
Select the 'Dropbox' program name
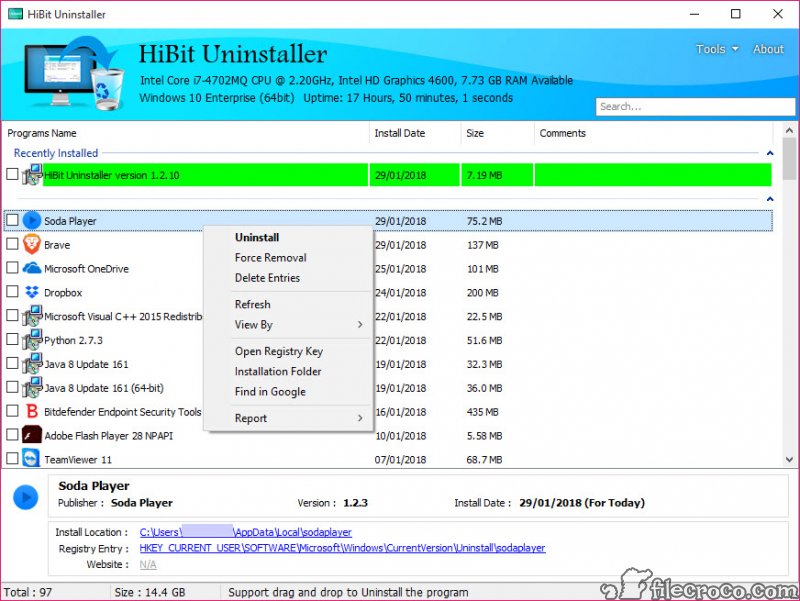(63, 293)
